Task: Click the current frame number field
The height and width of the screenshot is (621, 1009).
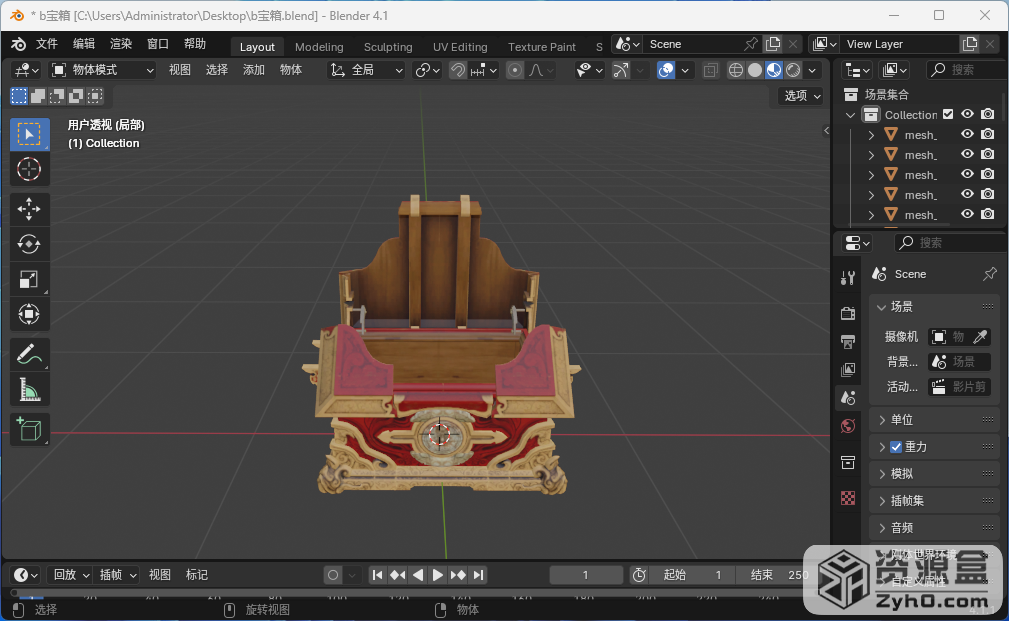Action: [586, 575]
